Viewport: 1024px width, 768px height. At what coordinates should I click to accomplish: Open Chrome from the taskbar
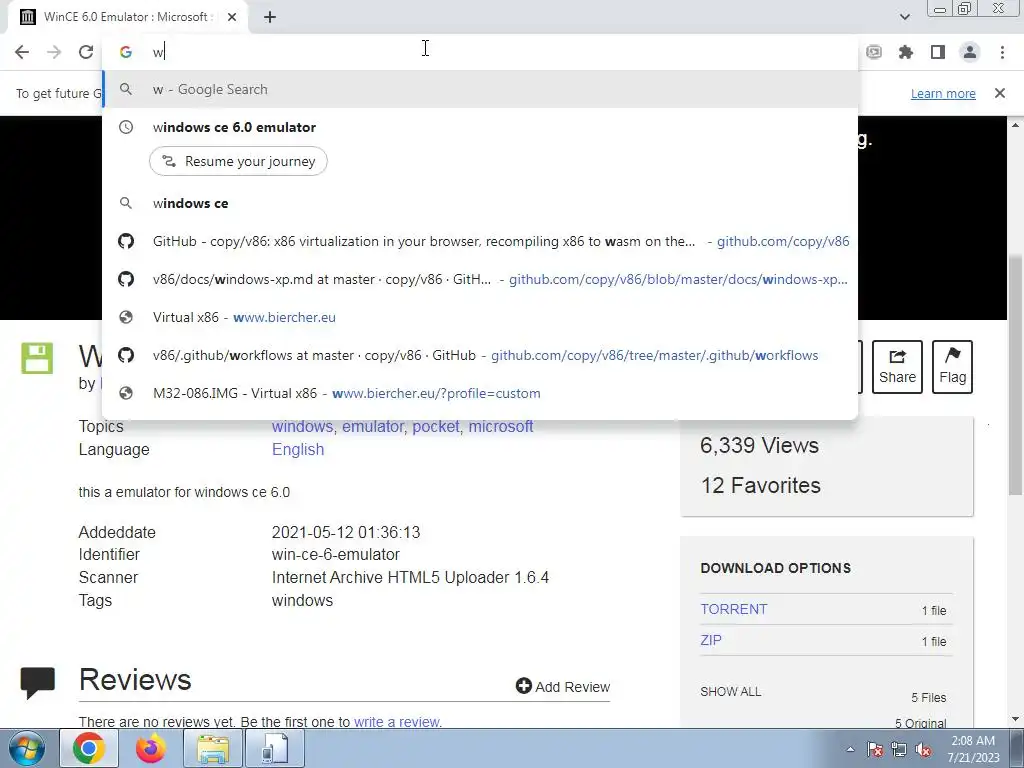point(89,748)
